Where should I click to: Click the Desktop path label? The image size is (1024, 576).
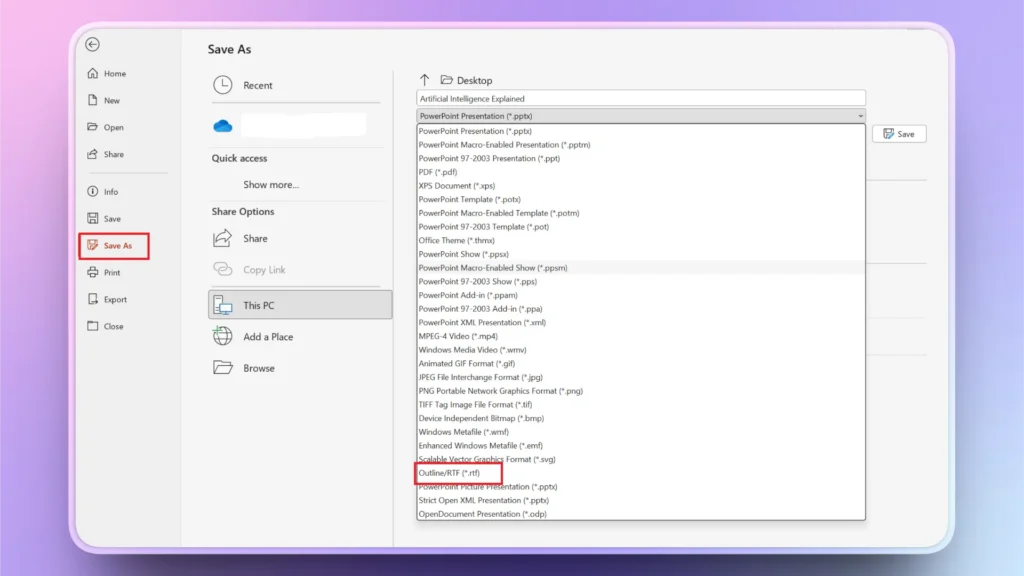click(474, 80)
